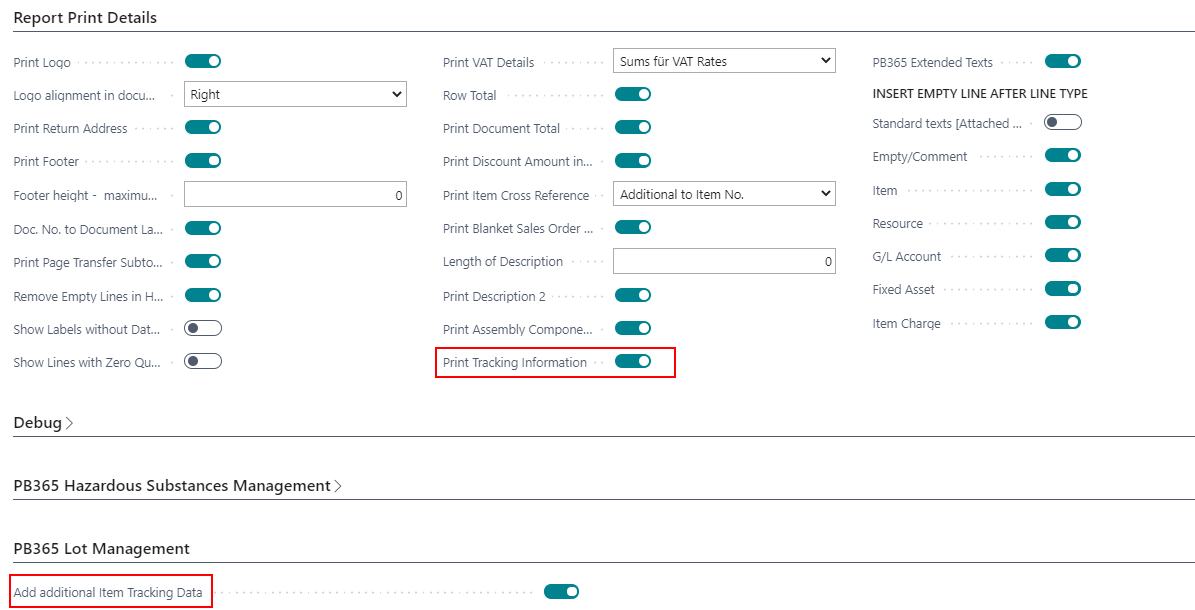Toggle the PB365 Extended Texts switch
Screen dimensions: 1195x610
(x=1062, y=61)
